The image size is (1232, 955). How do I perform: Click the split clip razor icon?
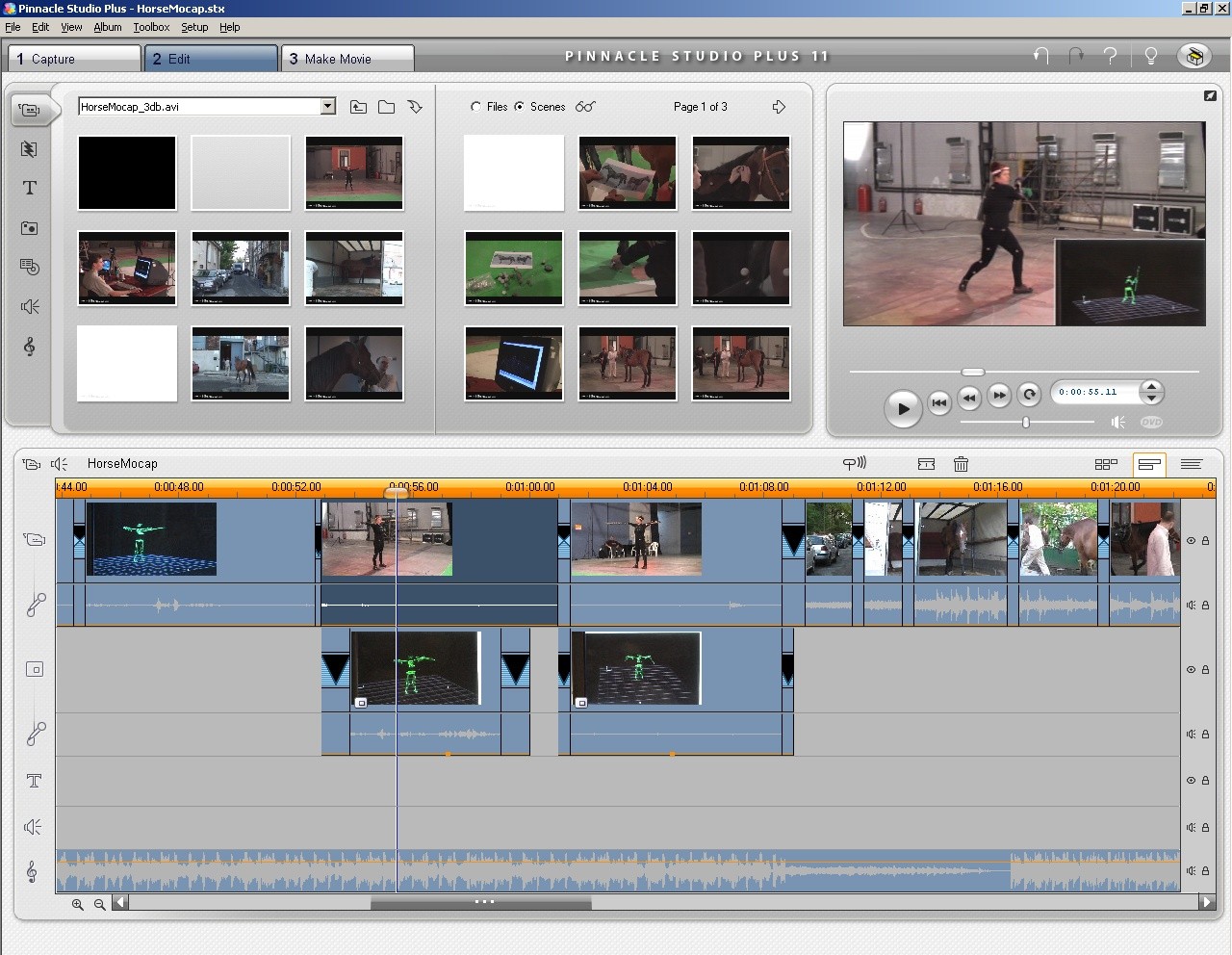(x=926, y=464)
